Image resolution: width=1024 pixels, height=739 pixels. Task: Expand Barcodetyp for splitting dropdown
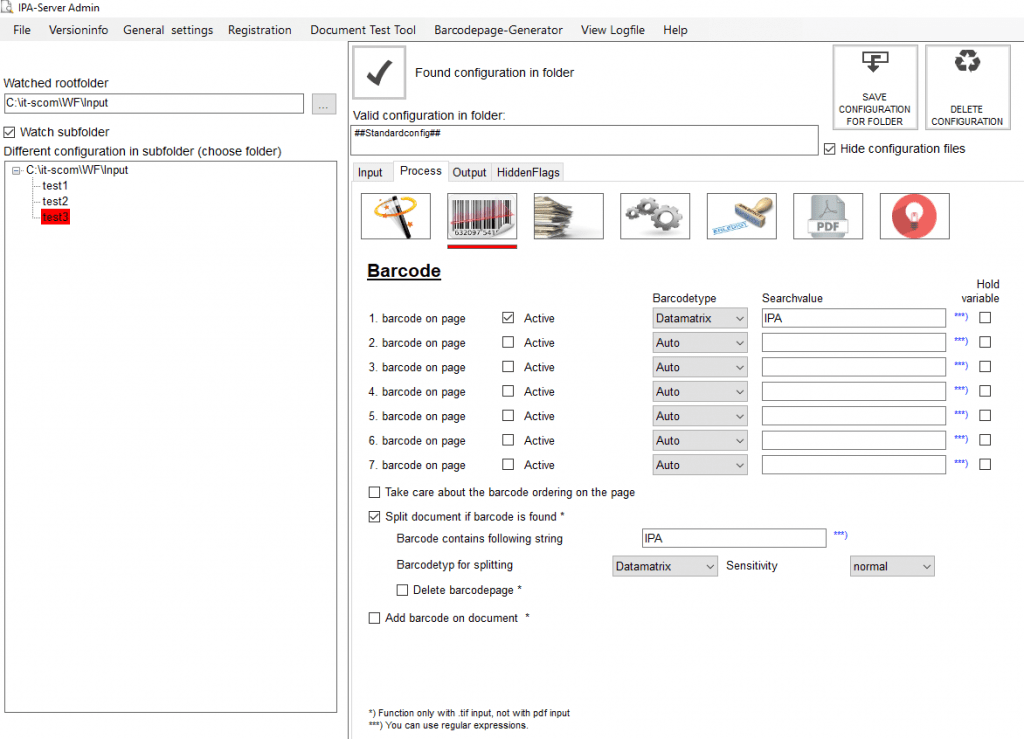[x=665, y=566]
